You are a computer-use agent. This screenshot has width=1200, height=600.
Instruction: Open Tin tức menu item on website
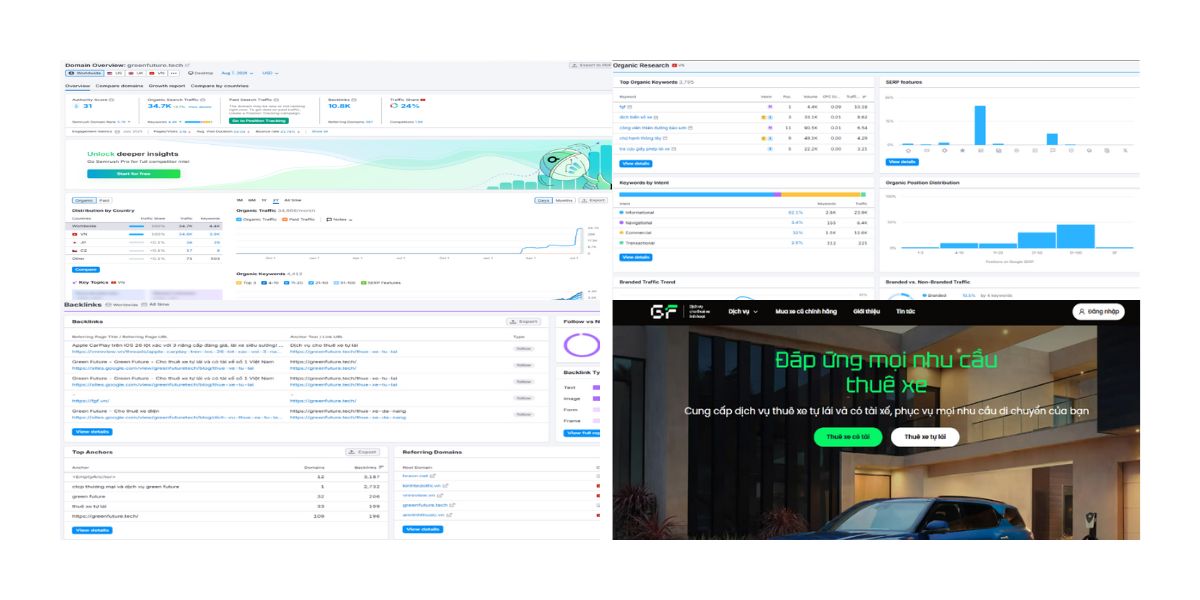click(x=905, y=312)
